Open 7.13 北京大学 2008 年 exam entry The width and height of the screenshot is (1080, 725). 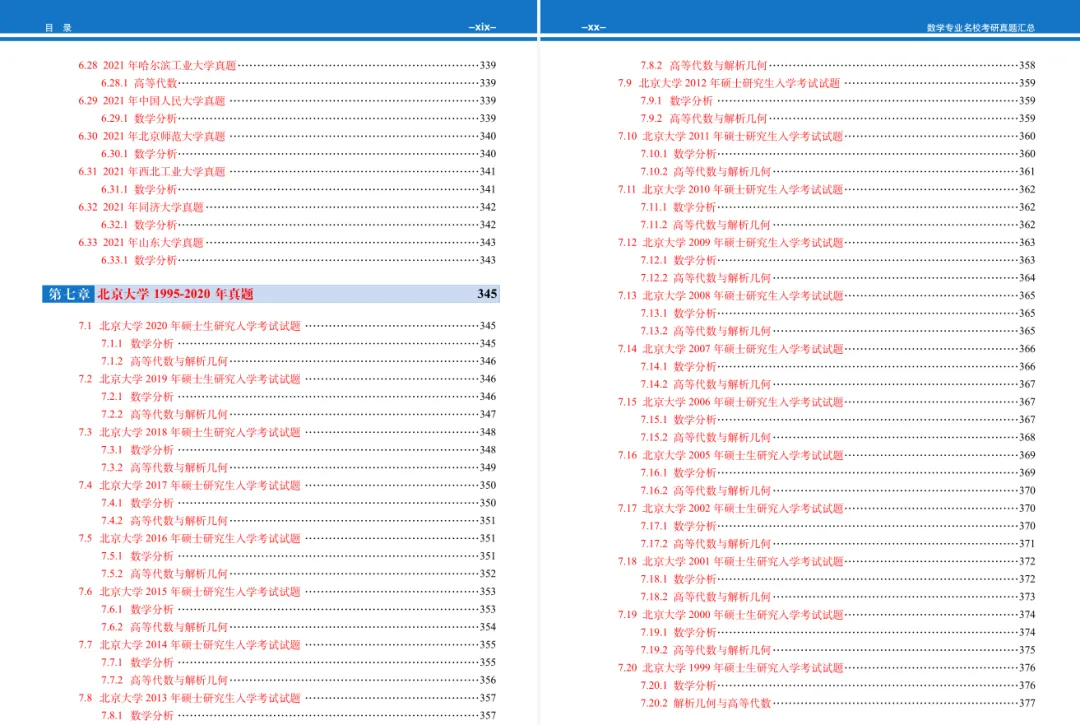pyautogui.click(x=827, y=295)
